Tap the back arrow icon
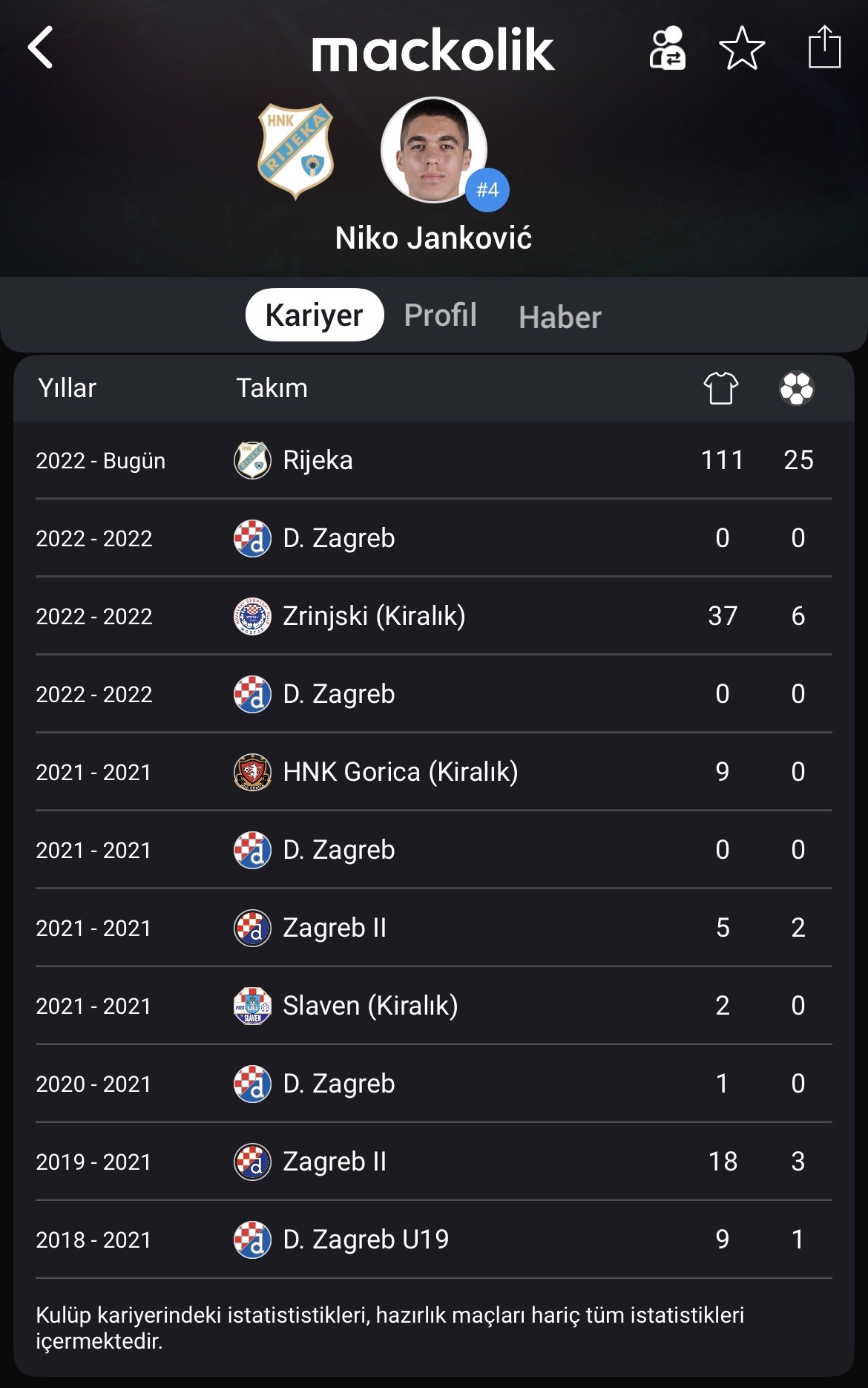 coord(40,48)
